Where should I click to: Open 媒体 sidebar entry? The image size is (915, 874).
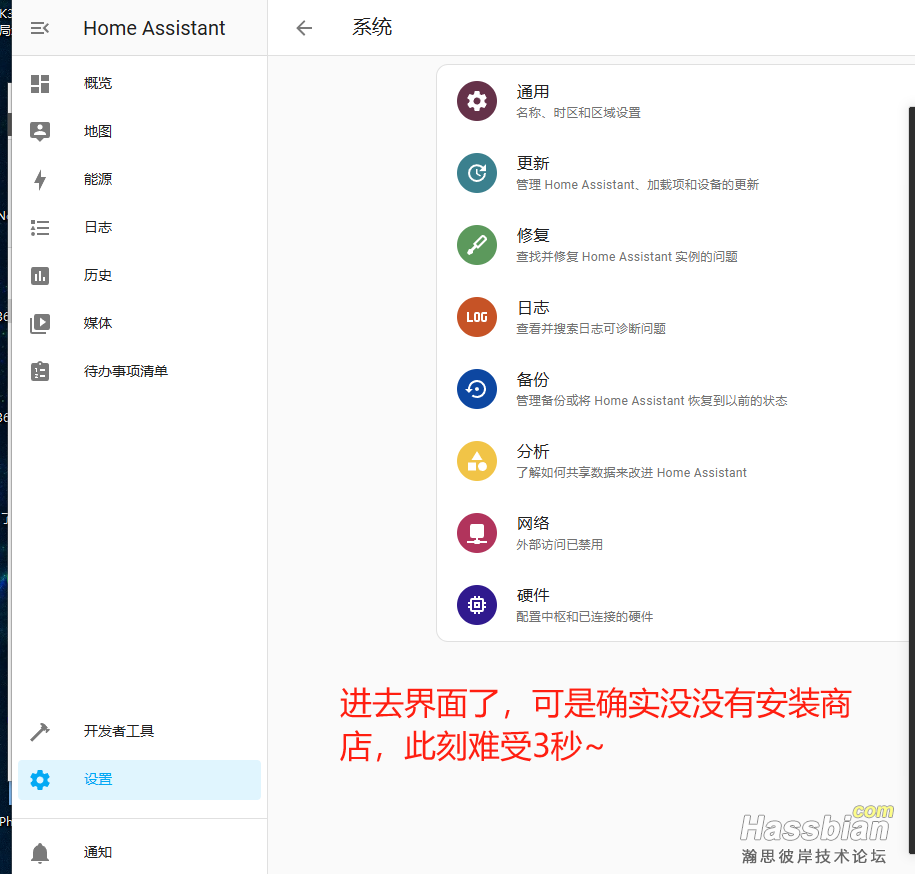[x=139, y=323]
